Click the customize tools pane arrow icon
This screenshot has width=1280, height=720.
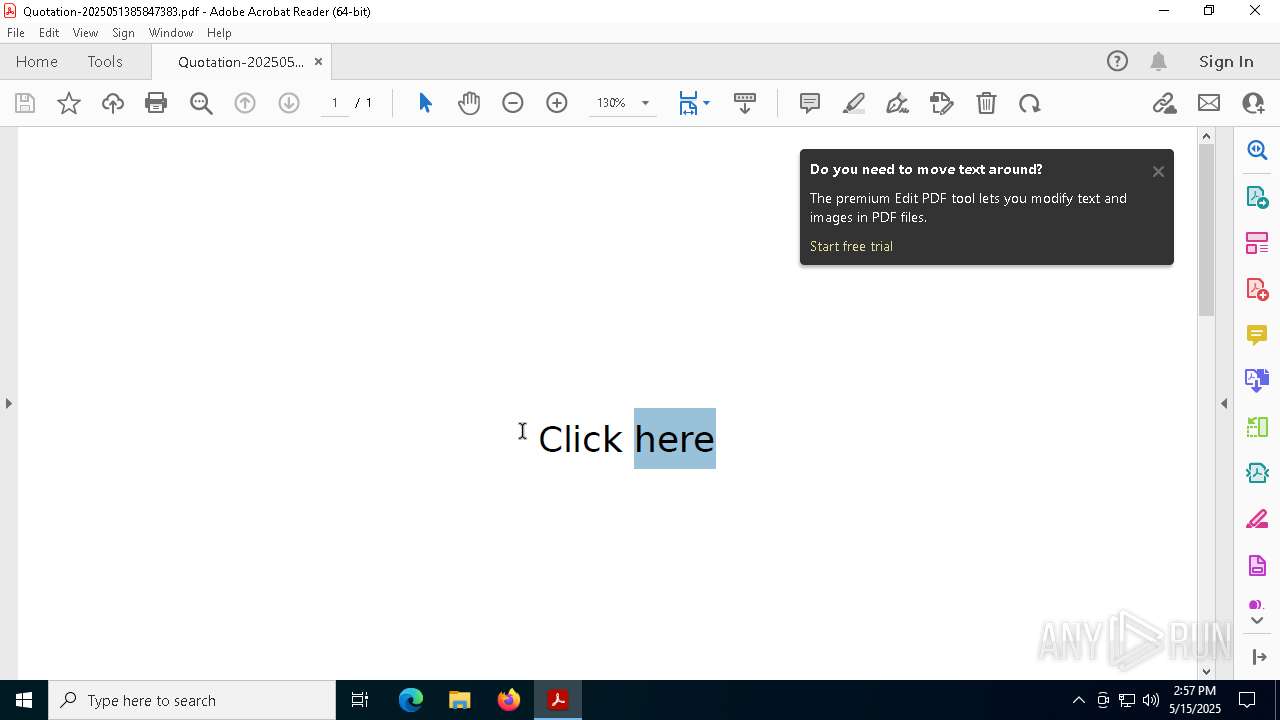click(x=1259, y=657)
